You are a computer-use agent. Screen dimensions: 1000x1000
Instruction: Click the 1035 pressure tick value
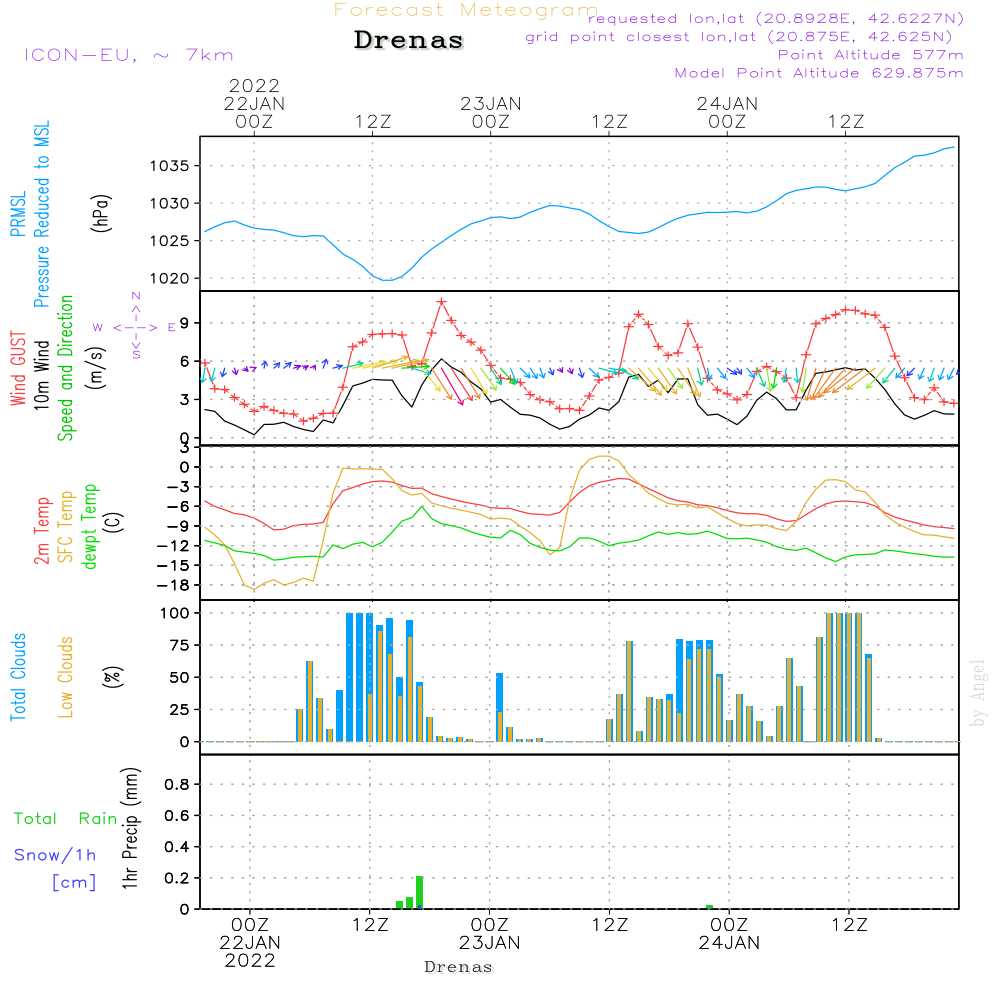[170, 166]
